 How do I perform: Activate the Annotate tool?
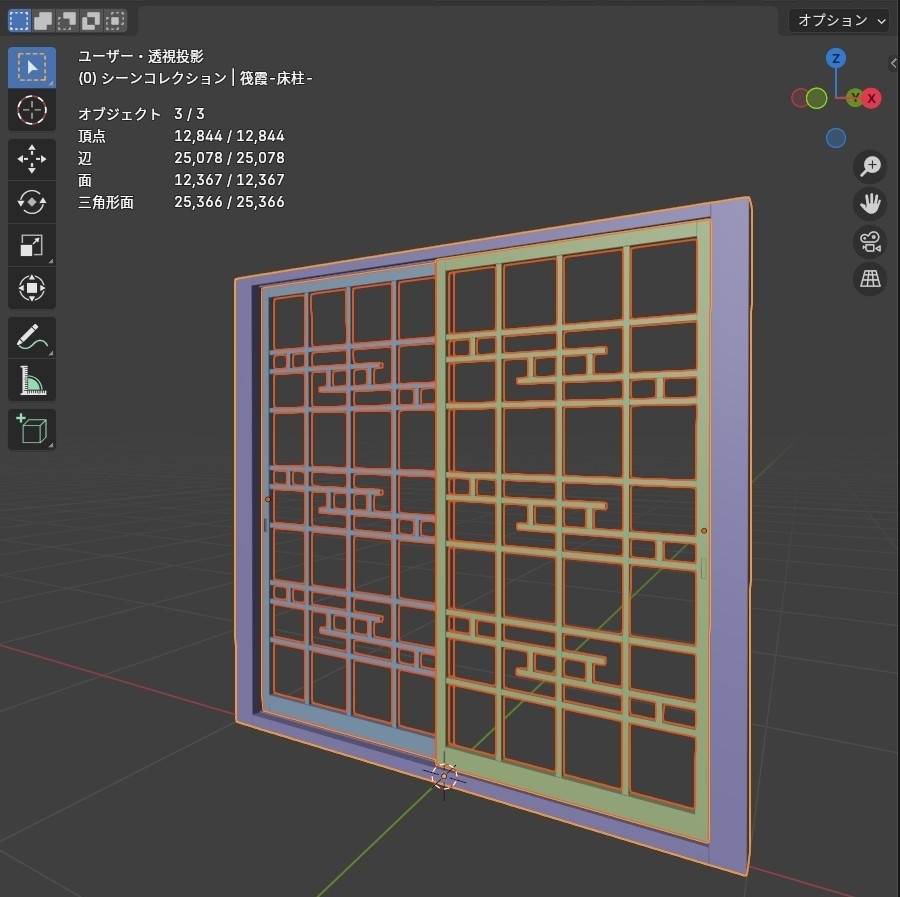(31, 337)
